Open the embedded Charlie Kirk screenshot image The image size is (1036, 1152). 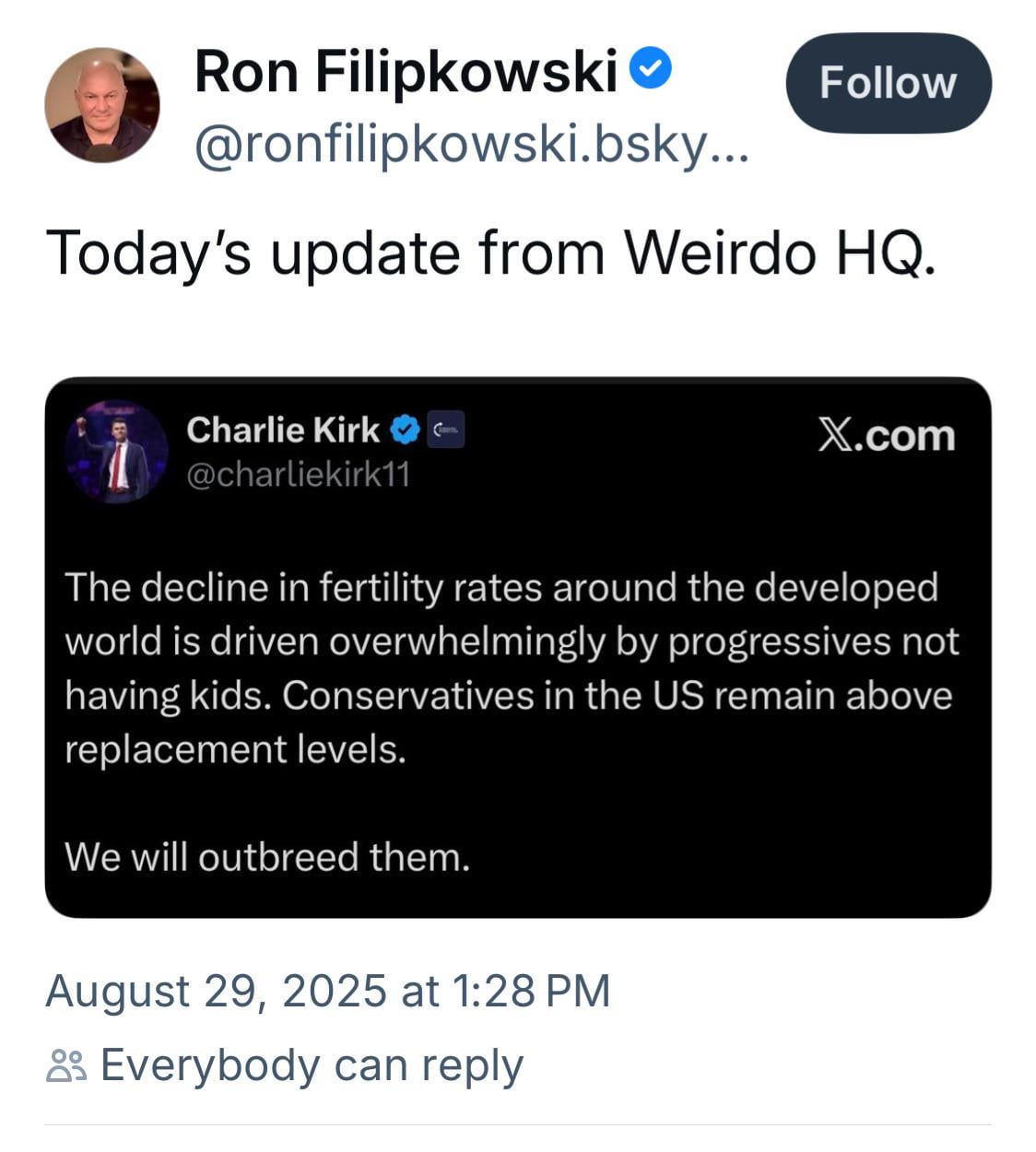click(518, 647)
